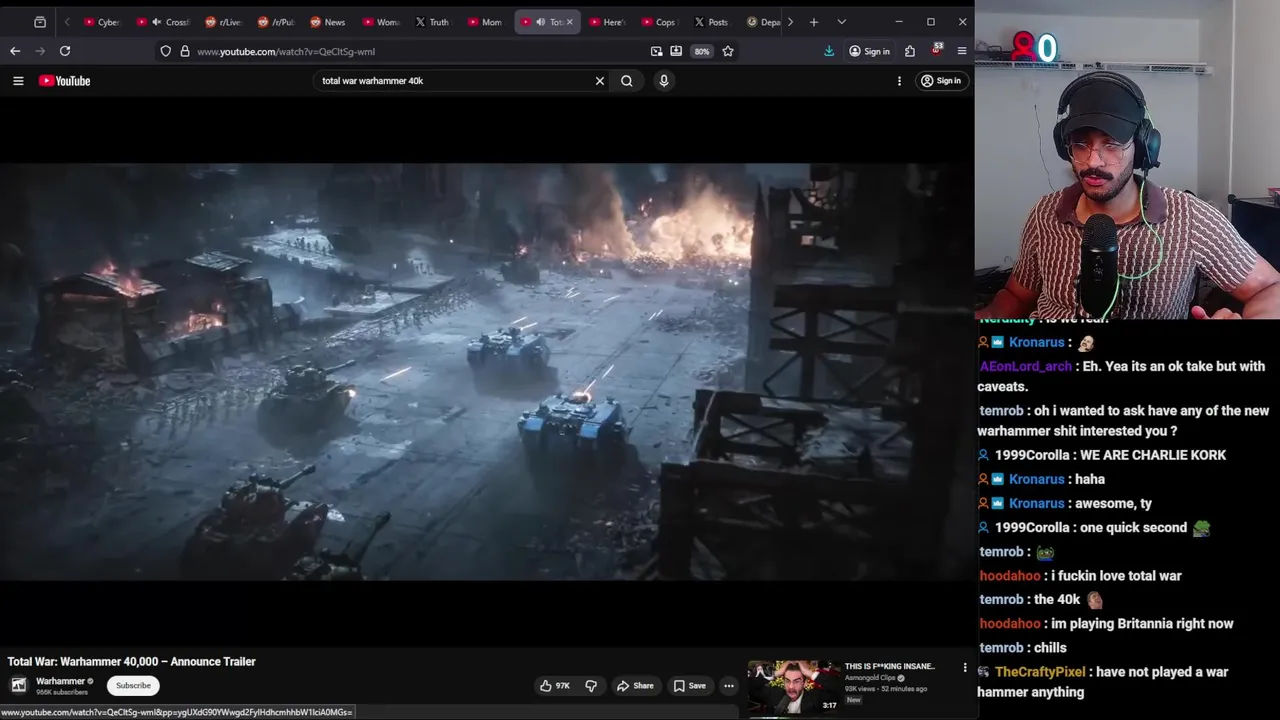Screen dimensions: 1280x720
Task: Mute the playing tab's speaker icon
Action: (x=541, y=22)
